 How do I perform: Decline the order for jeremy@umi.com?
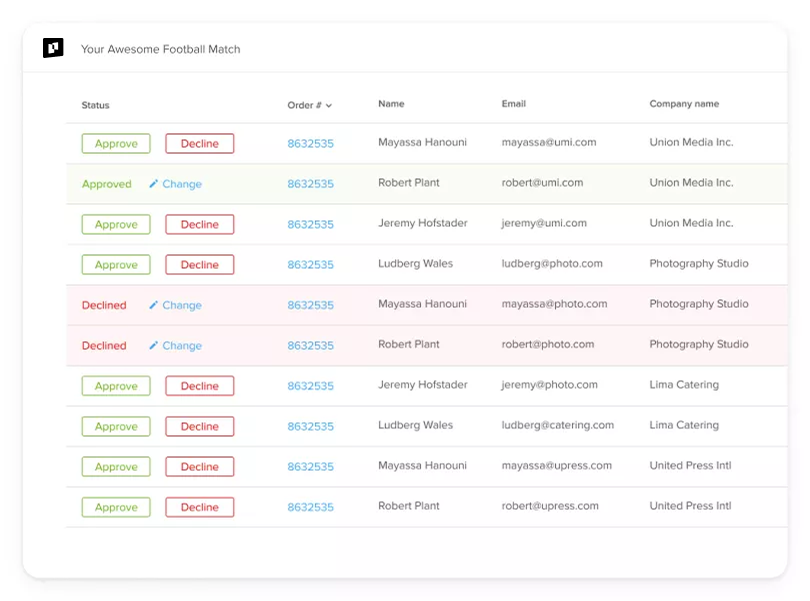[x=199, y=225]
